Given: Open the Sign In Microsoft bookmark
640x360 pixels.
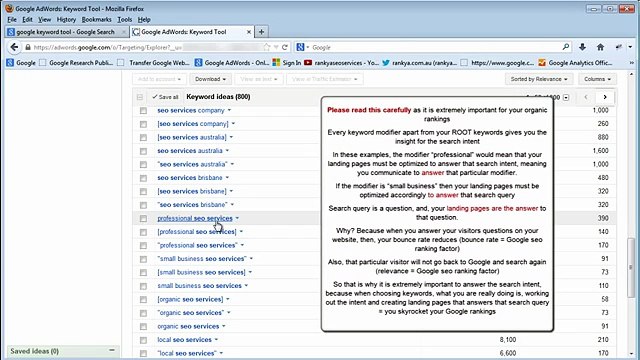Looking at the screenshot, I should (287, 63).
